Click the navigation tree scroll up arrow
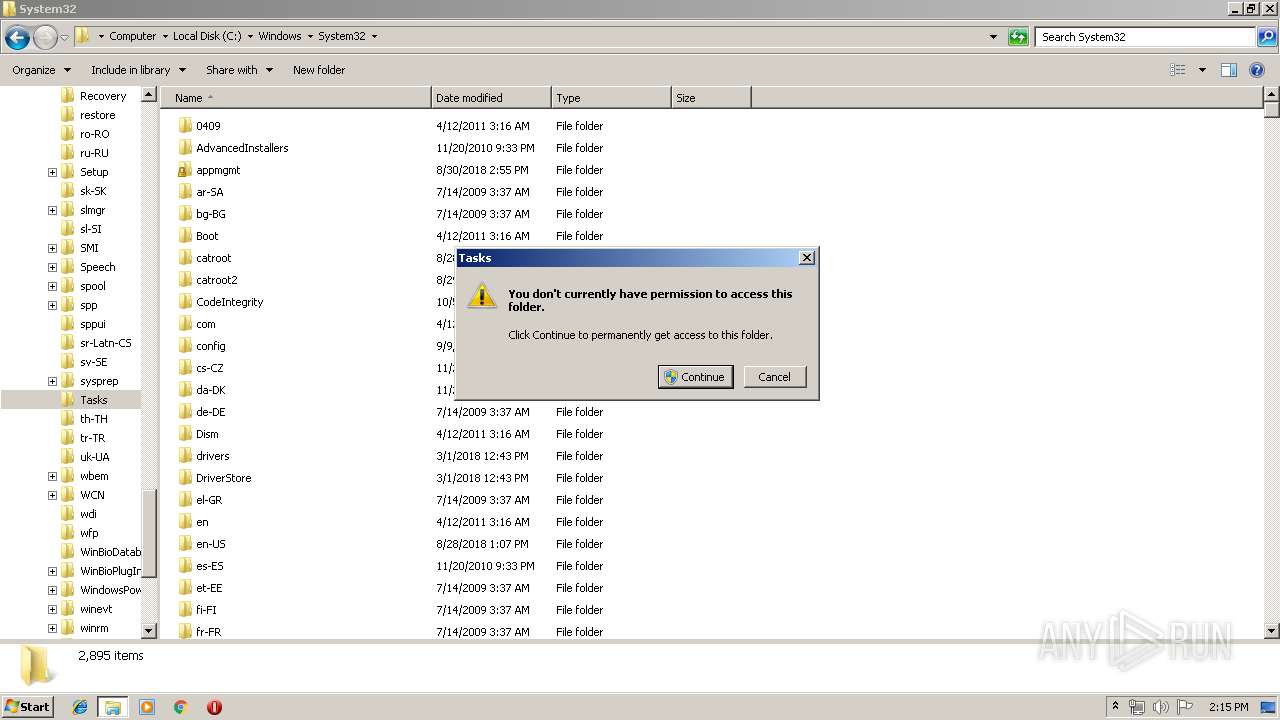Screen dimensions: 1280x720 (149, 95)
